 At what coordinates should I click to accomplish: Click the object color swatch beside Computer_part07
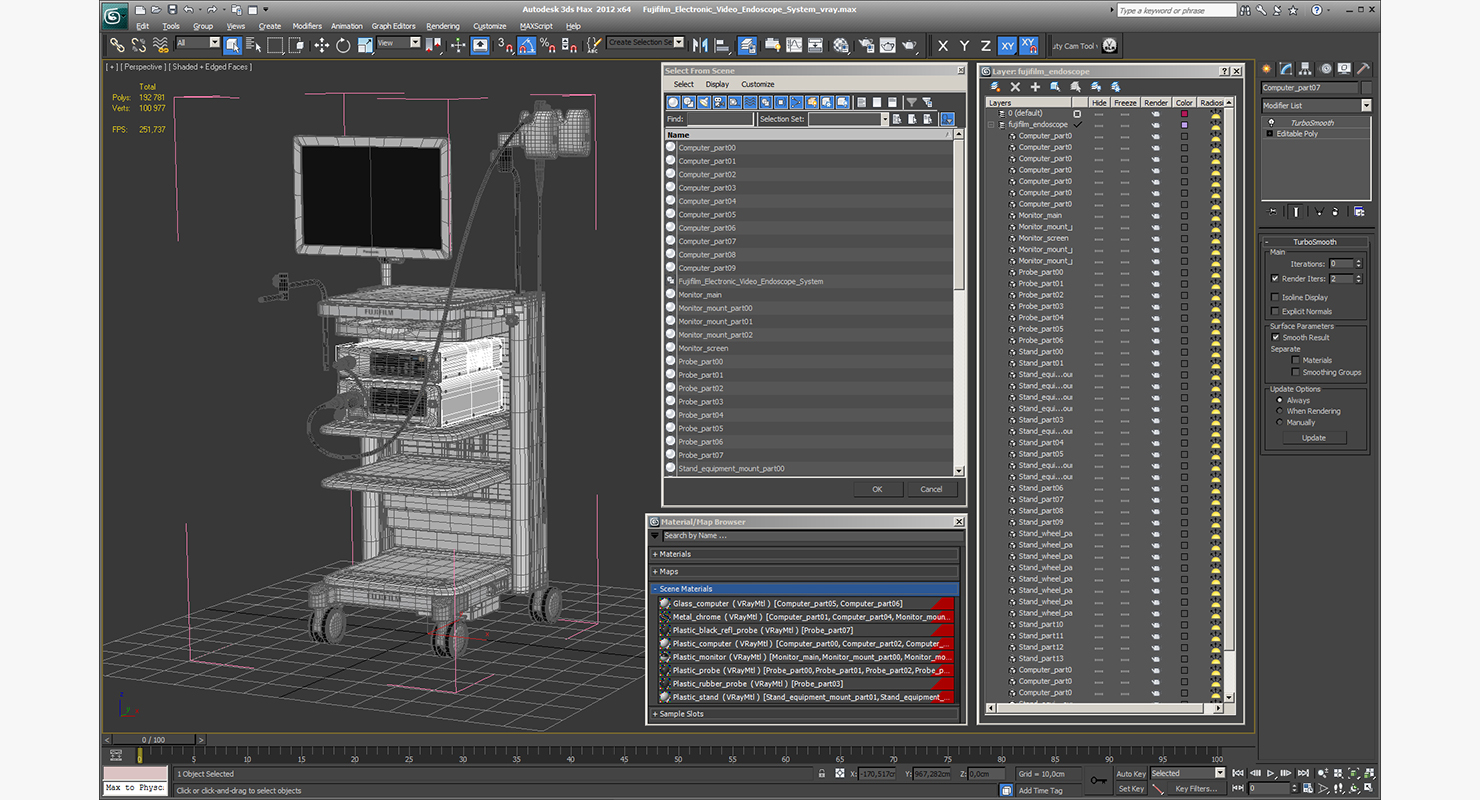pyautogui.click(x=1366, y=88)
